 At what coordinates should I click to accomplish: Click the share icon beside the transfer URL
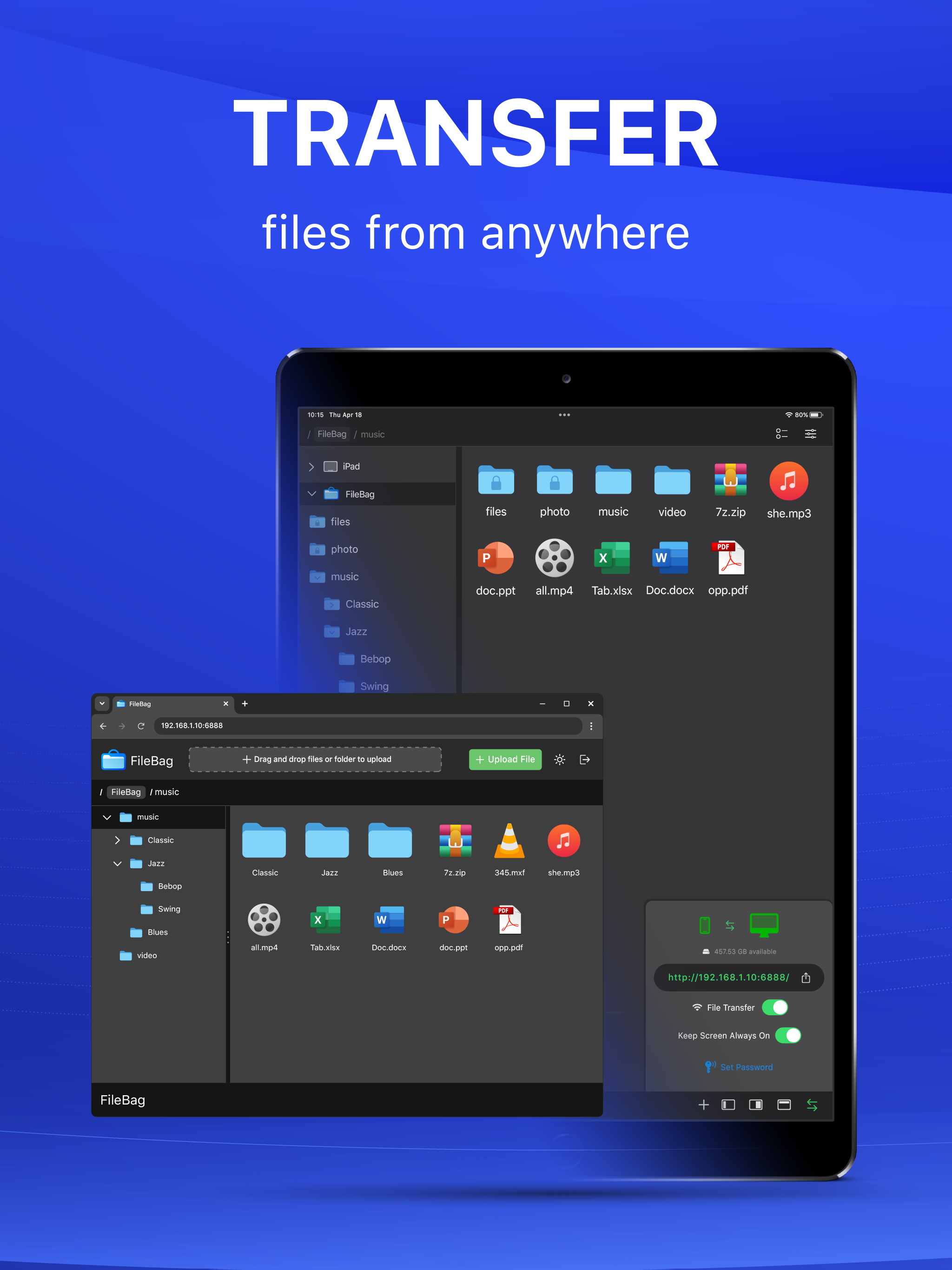point(806,978)
